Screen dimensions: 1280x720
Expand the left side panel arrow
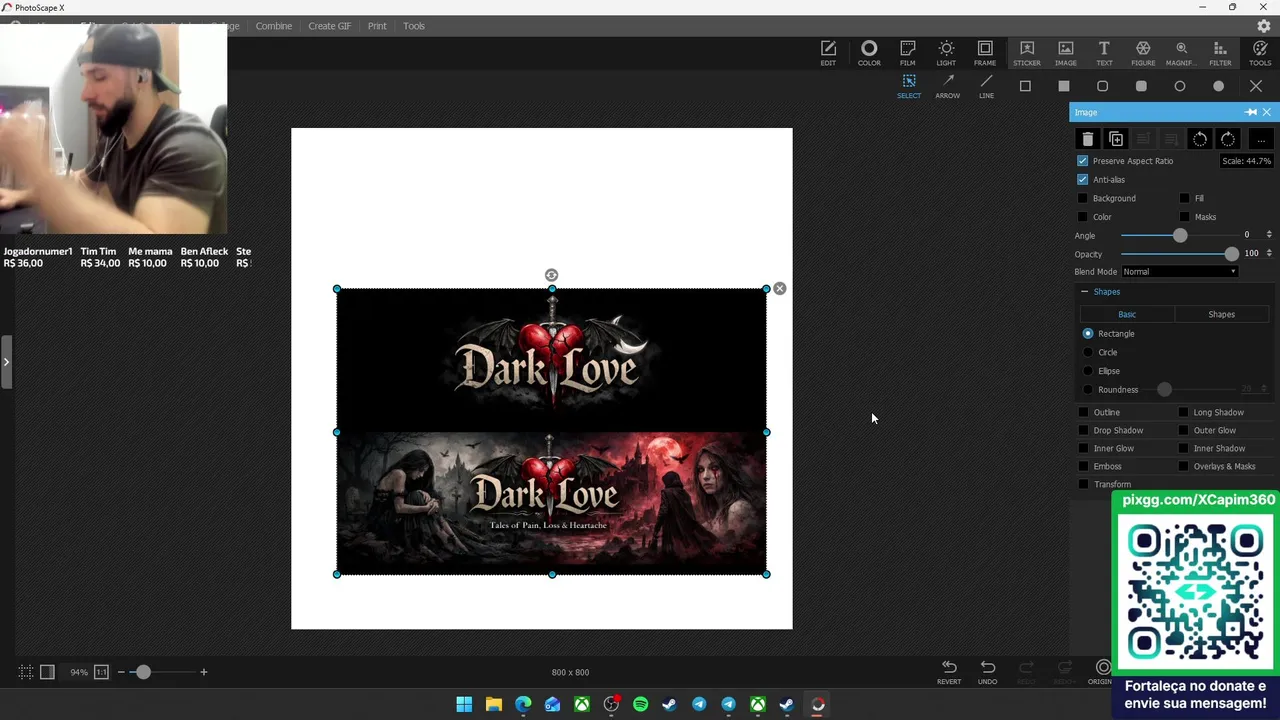[5, 361]
